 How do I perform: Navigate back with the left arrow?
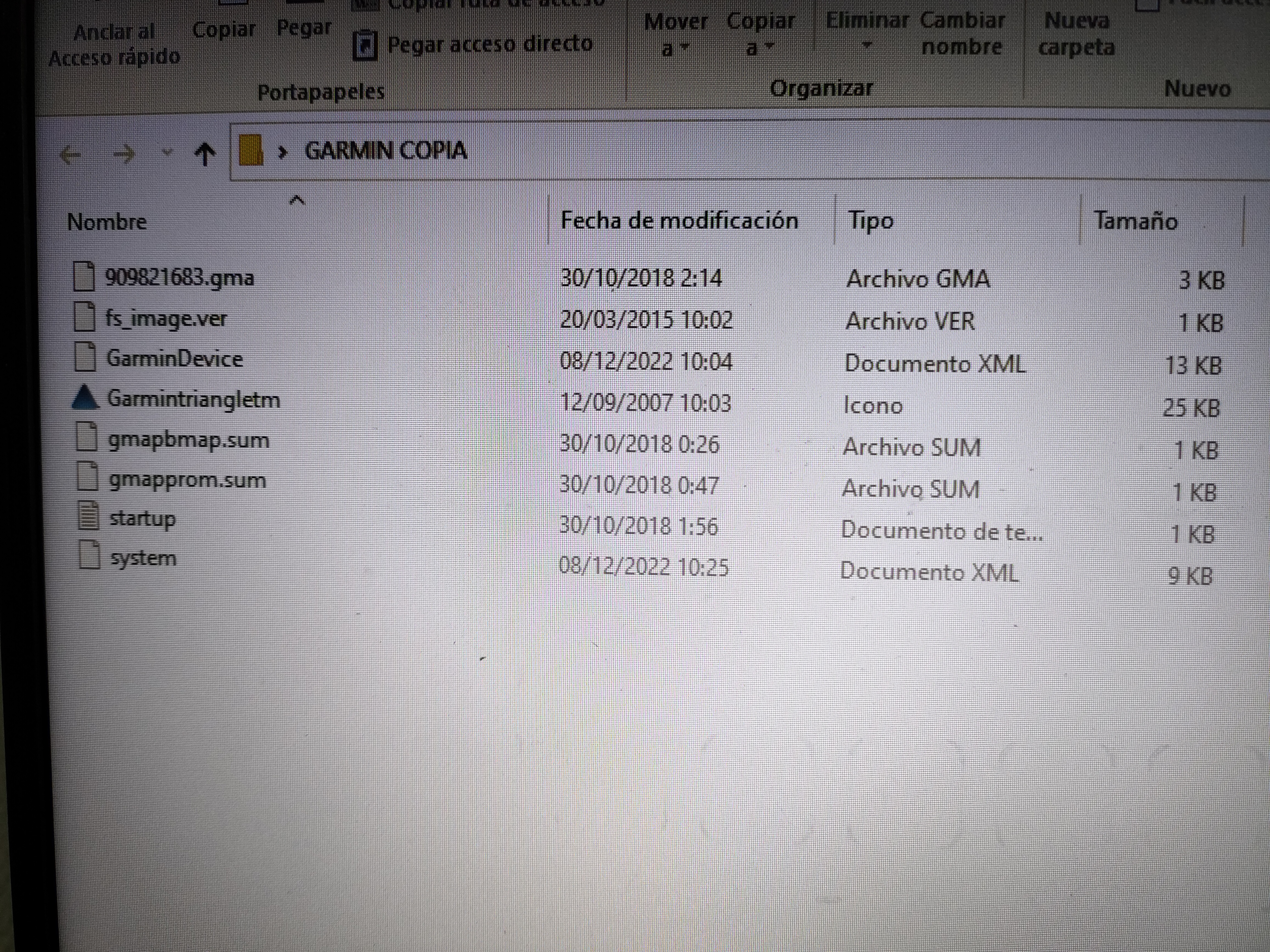click(x=71, y=154)
